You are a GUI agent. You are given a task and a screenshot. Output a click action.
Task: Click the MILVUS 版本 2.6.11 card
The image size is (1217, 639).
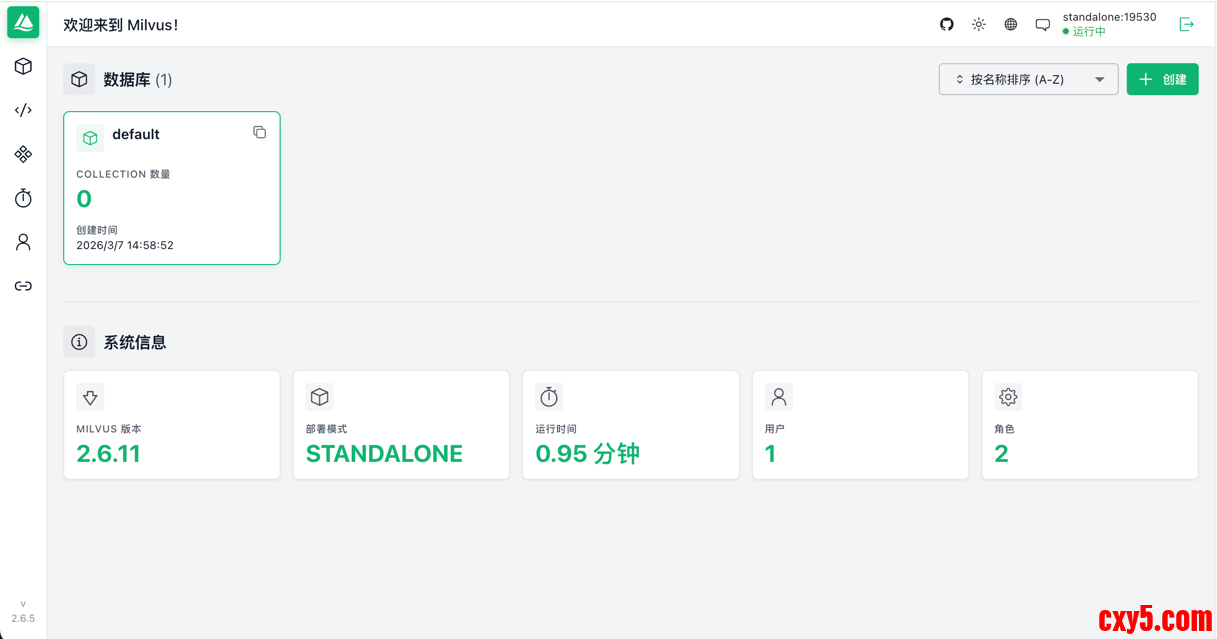pos(171,425)
